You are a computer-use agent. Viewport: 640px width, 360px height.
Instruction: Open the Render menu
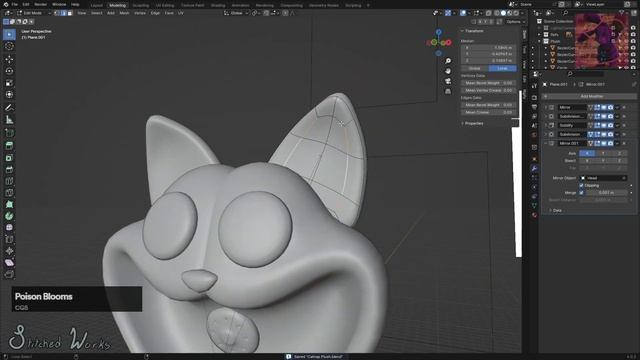point(40,4)
